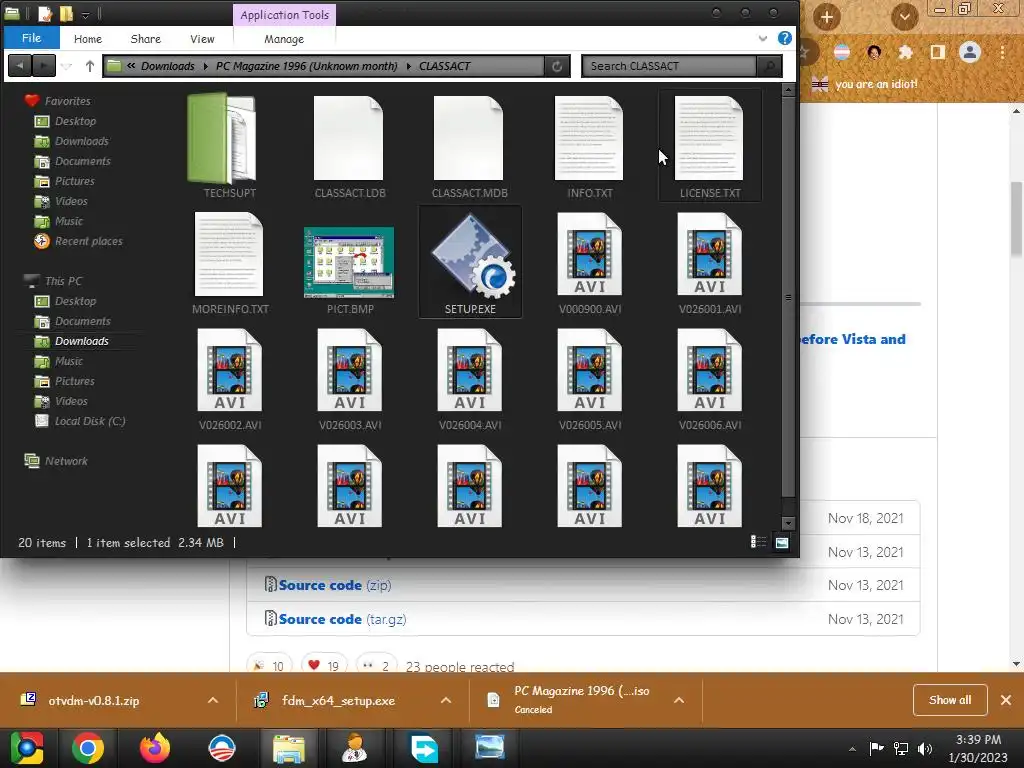Open the Share ribbon tab

[146, 39]
